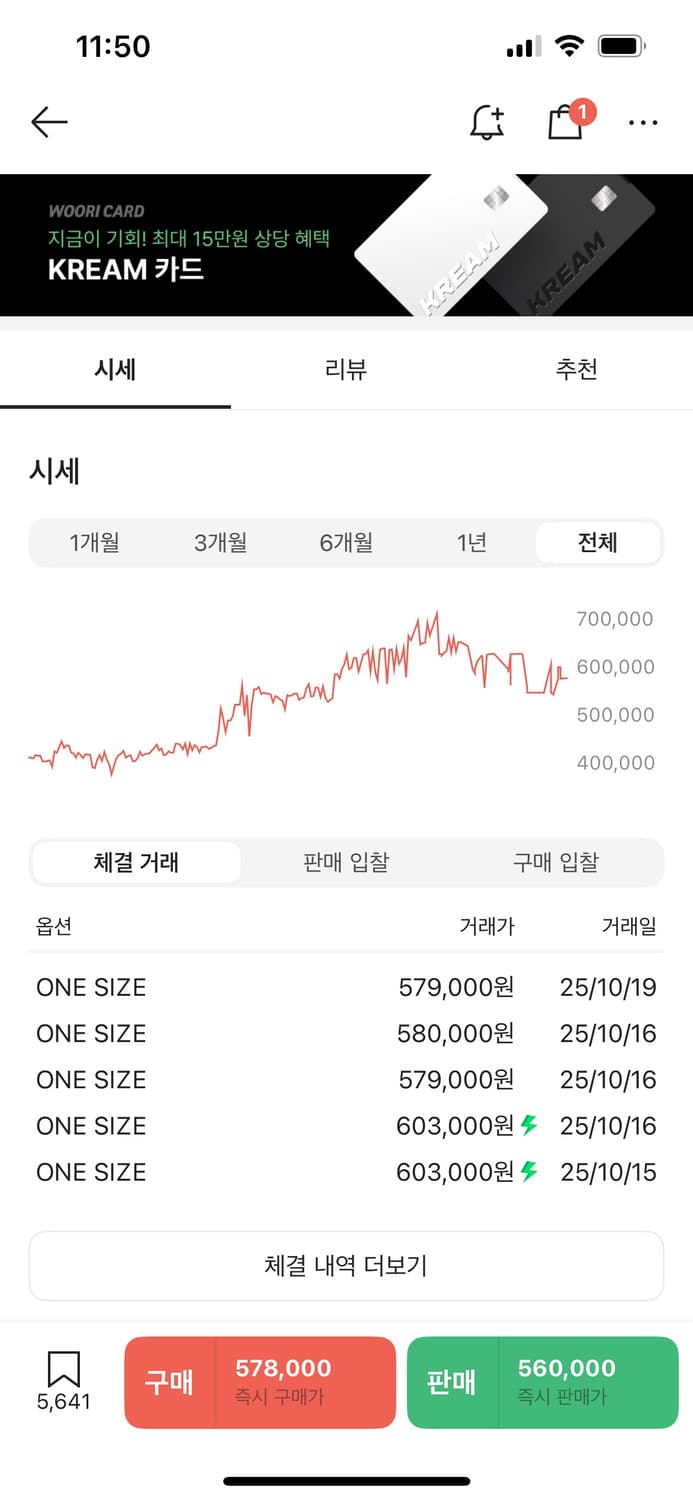The width and height of the screenshot is (693, 1500).
Task: Tap the back arrow icon
Action: click(x=49, y=122)
